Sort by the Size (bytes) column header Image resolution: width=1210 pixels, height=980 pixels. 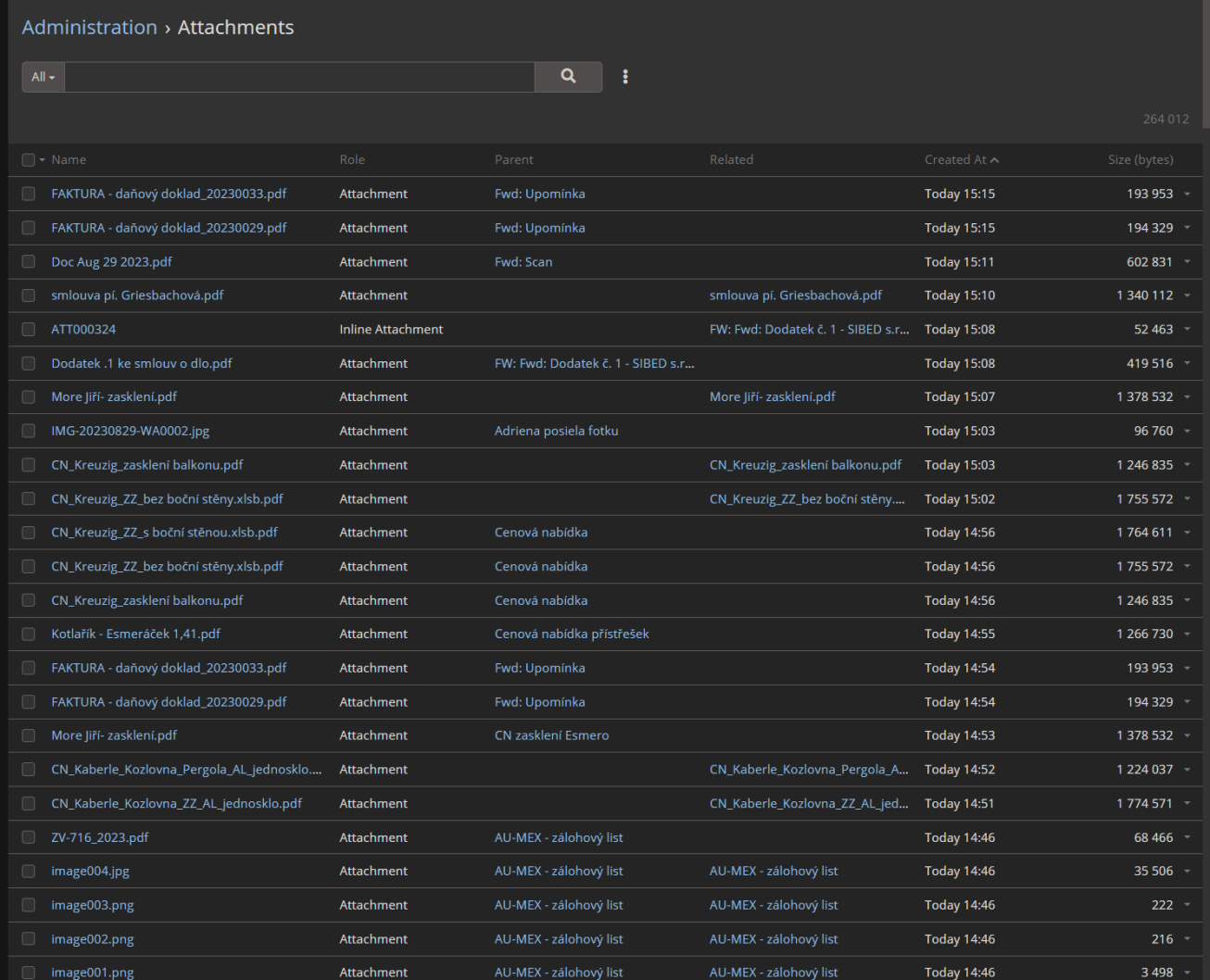[x=1141, y=160]
